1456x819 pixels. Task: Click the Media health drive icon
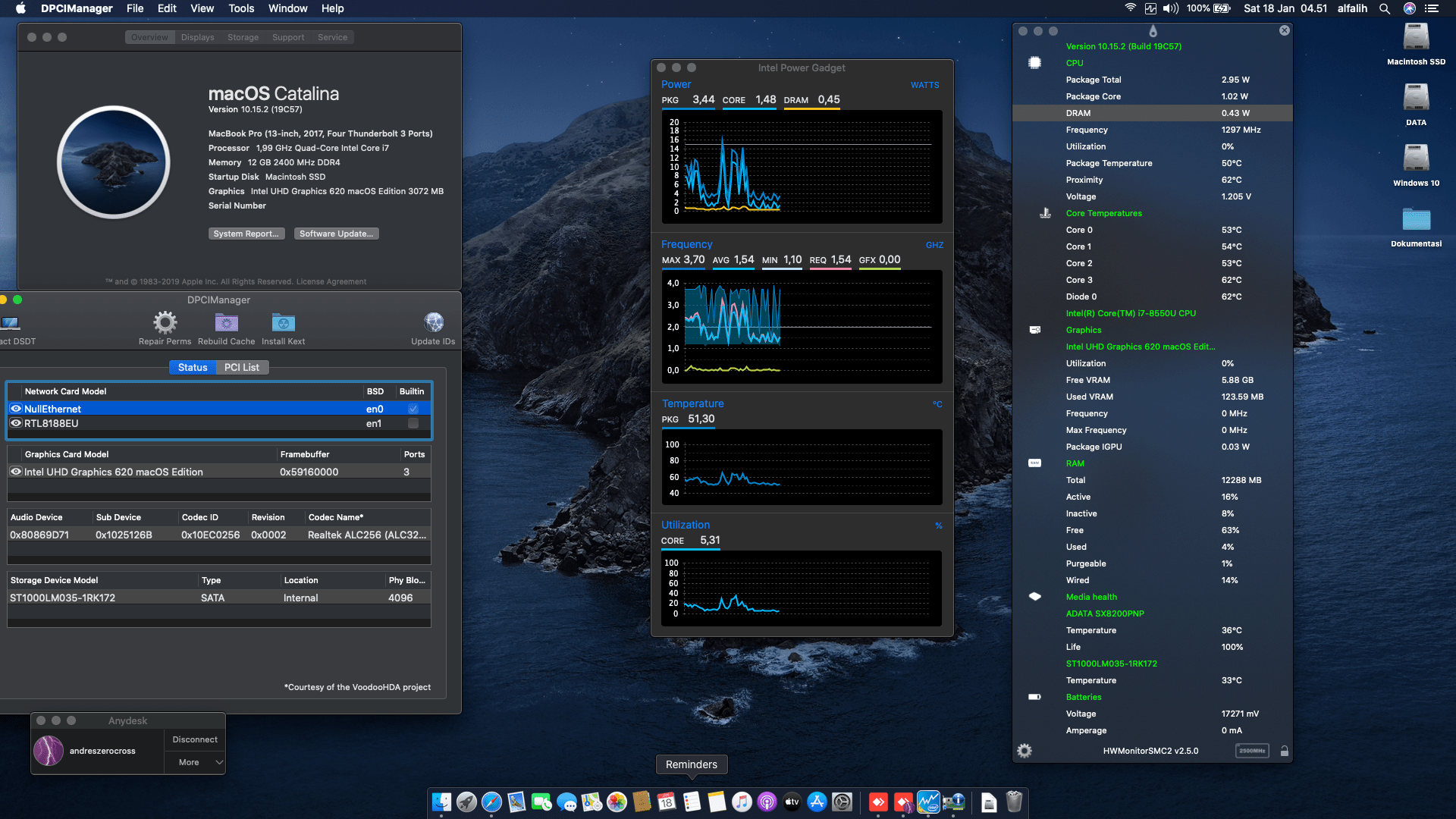tap(1034, 597)
